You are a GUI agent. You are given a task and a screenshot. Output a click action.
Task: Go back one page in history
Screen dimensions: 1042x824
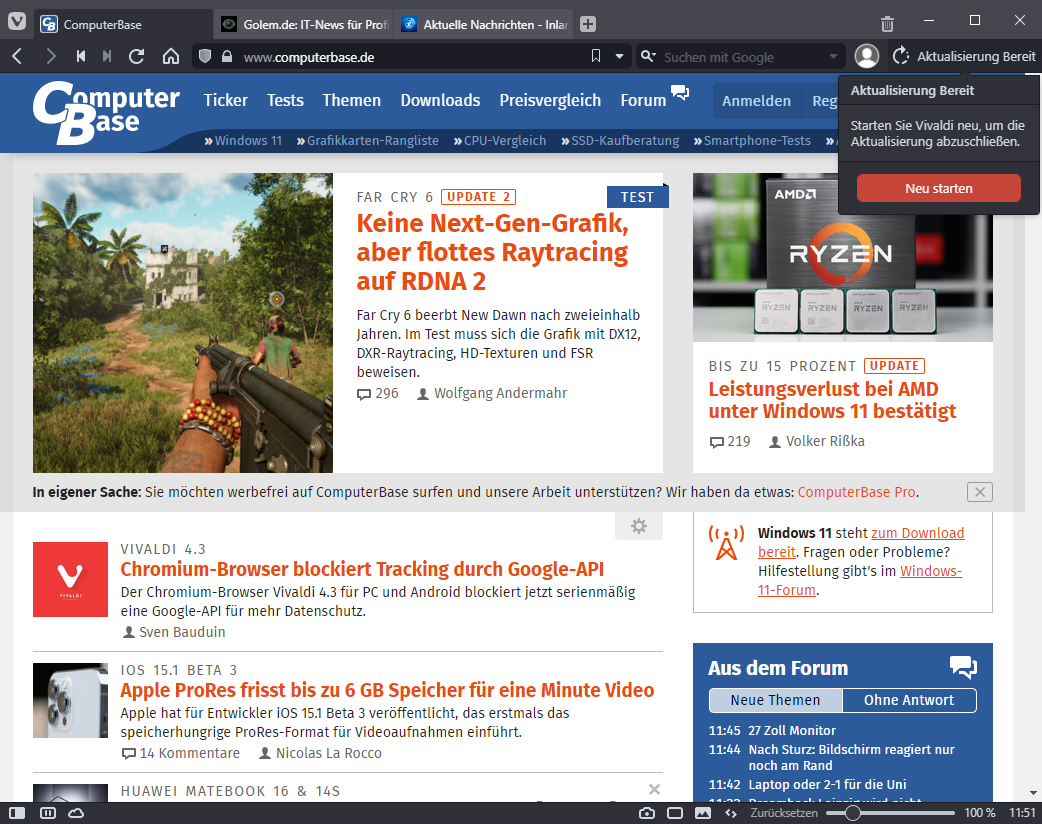coord(18,56)
